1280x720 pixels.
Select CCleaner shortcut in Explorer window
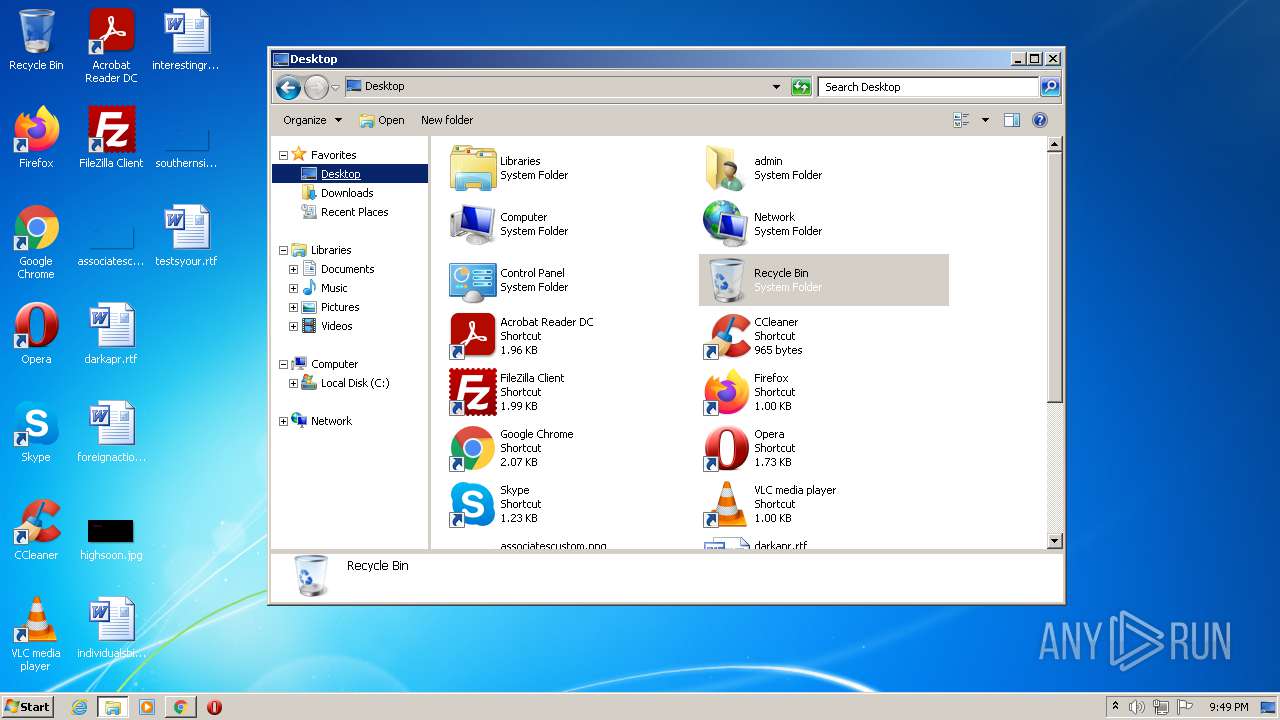point(726,336)
